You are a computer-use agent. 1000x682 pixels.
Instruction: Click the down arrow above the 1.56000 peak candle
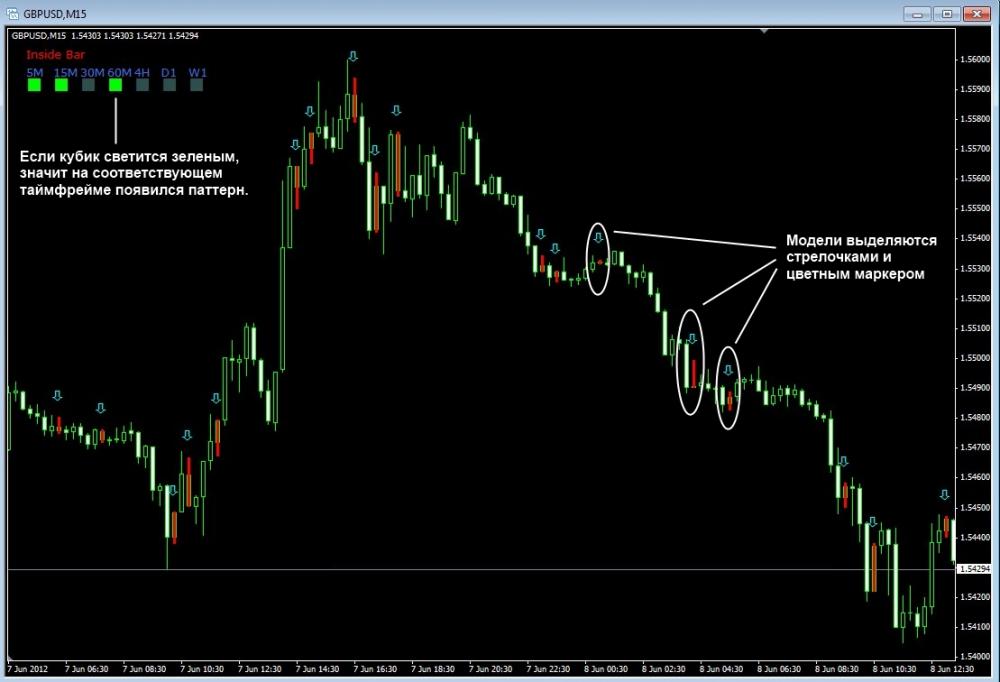(x=353, y=57)
